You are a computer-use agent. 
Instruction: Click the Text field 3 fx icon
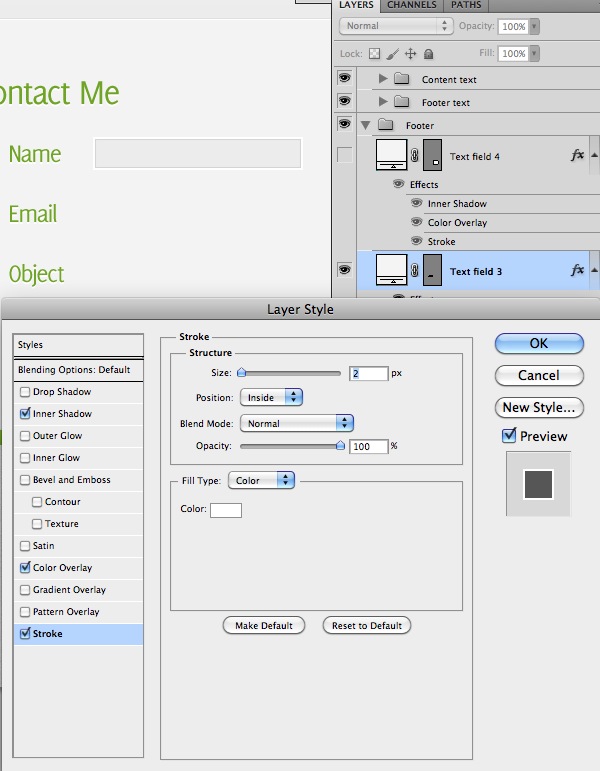577,270
